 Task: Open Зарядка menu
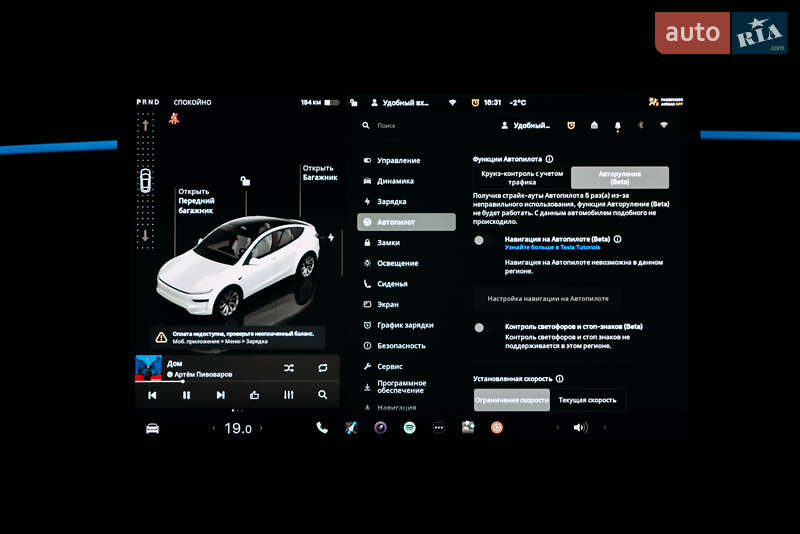pos(406,201)
